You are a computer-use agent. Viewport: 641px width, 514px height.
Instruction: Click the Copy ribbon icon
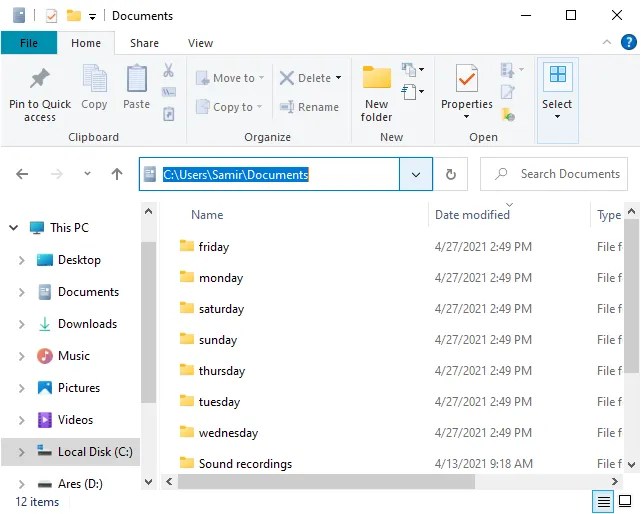point(94,79)
